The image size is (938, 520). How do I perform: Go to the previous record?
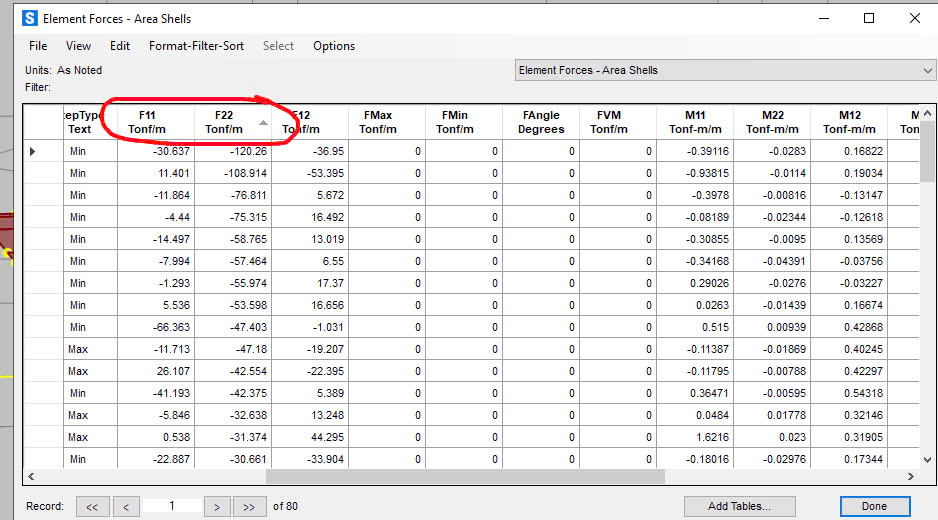coord(125,507)
